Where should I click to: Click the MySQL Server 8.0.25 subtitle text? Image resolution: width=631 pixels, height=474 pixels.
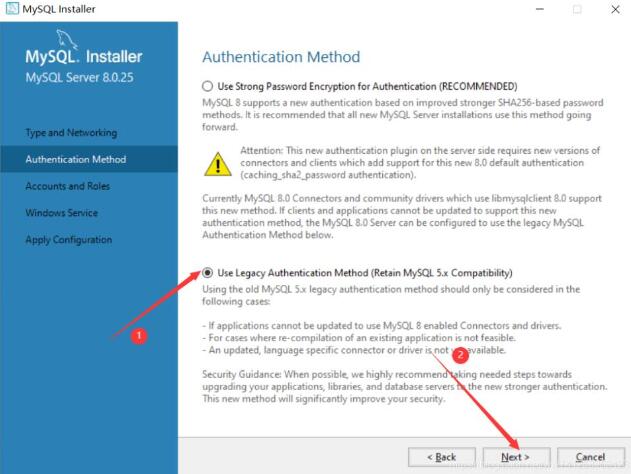tap(79, 77)
